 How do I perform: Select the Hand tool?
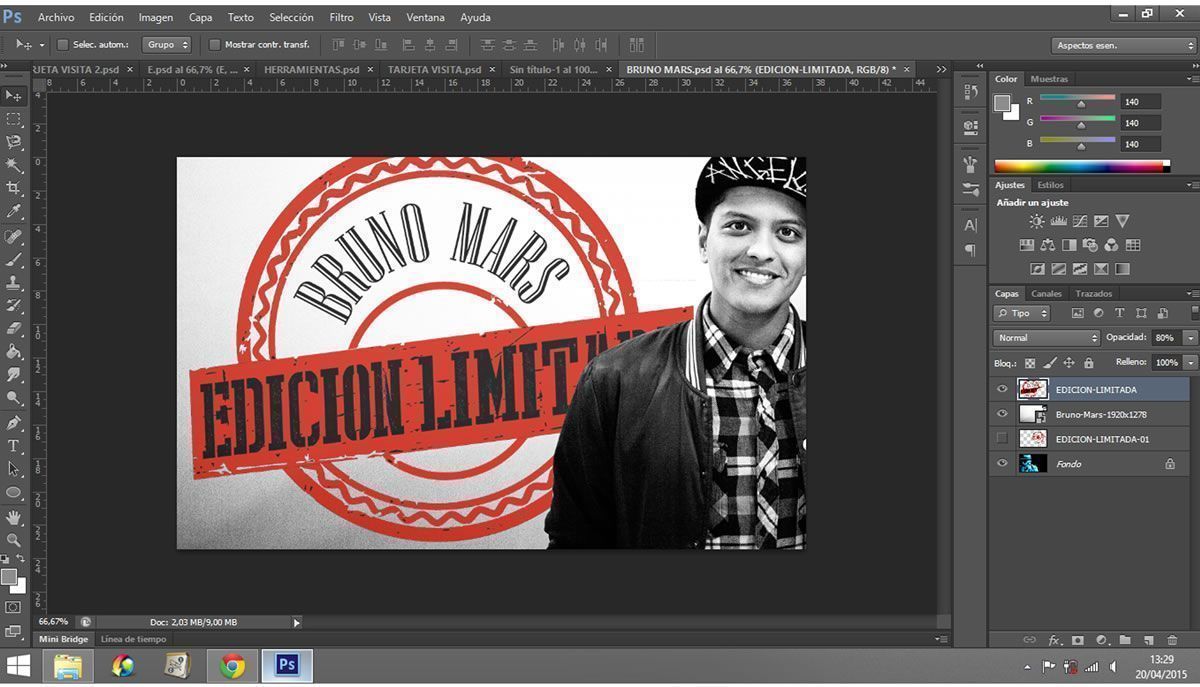point(14,517)
